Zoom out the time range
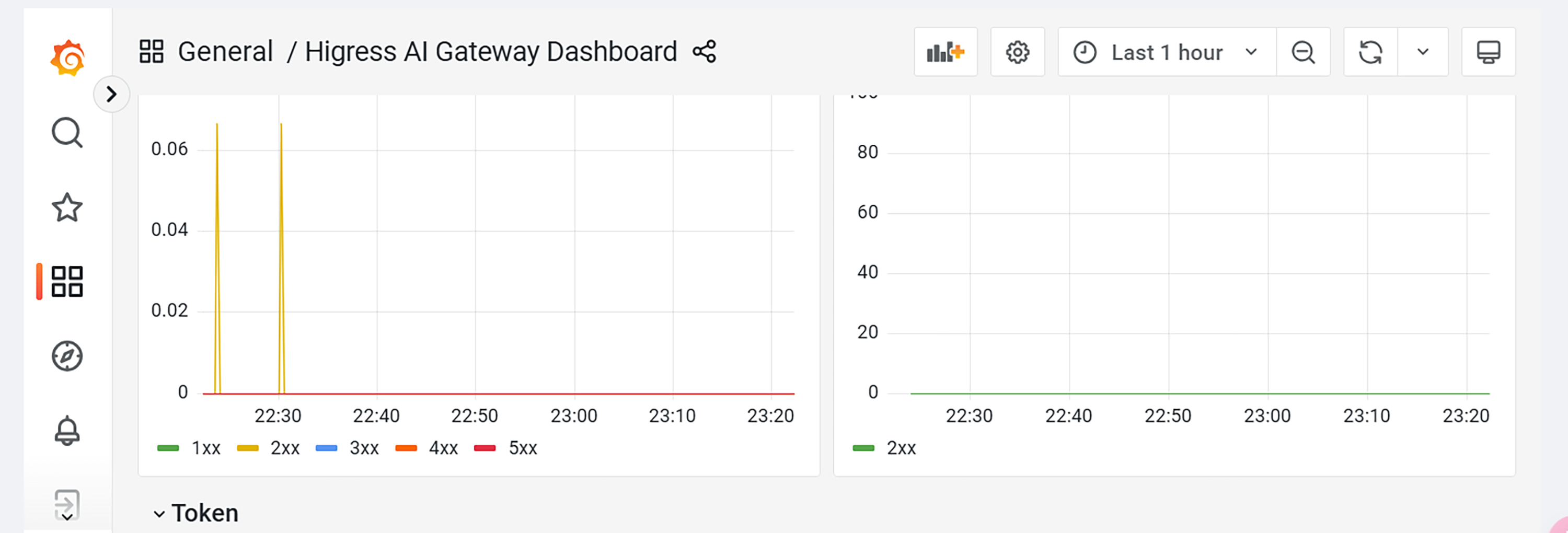The image size is (1568, 533). pyautogui.click(x=1303, y=52)
